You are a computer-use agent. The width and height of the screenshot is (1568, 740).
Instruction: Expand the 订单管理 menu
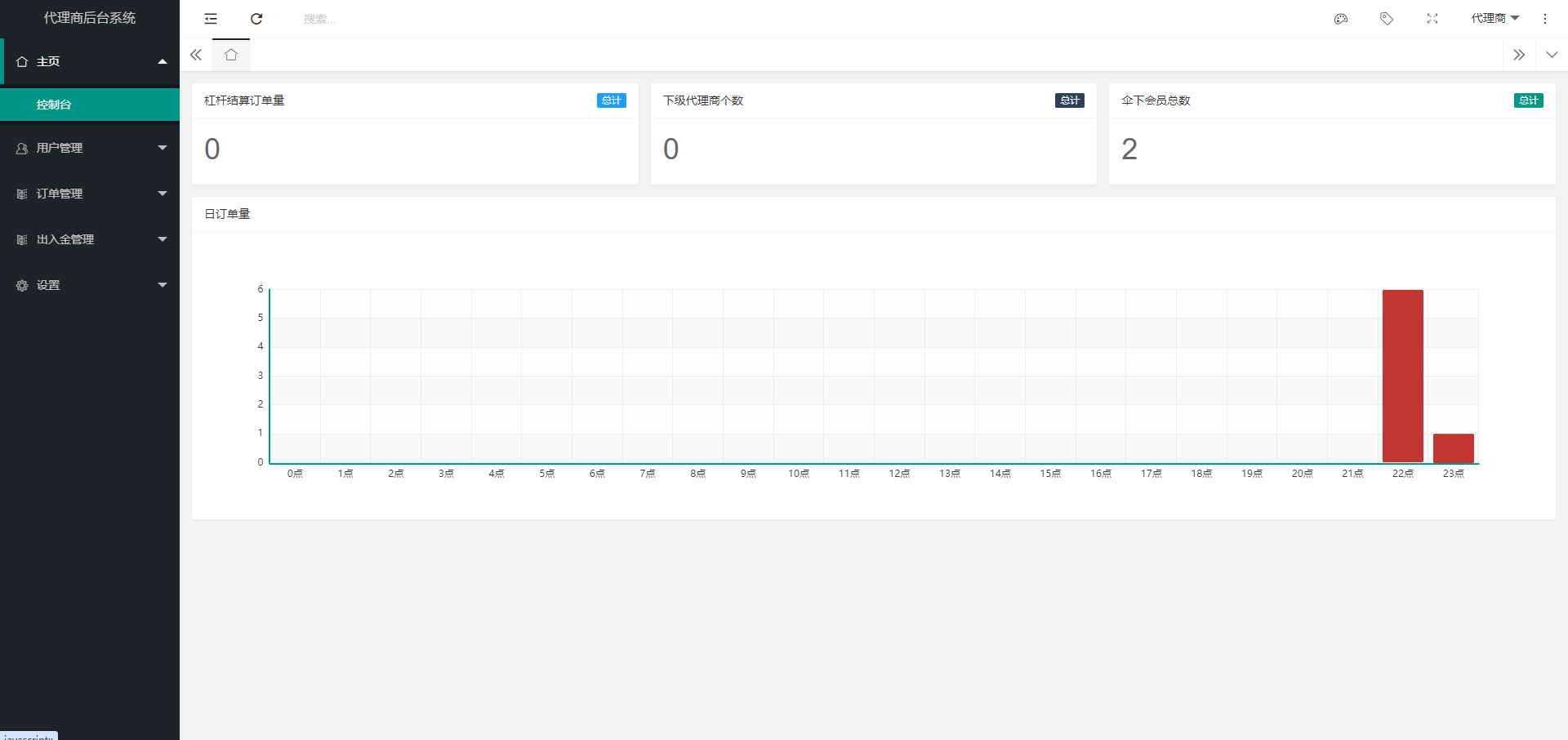[90, 194]
